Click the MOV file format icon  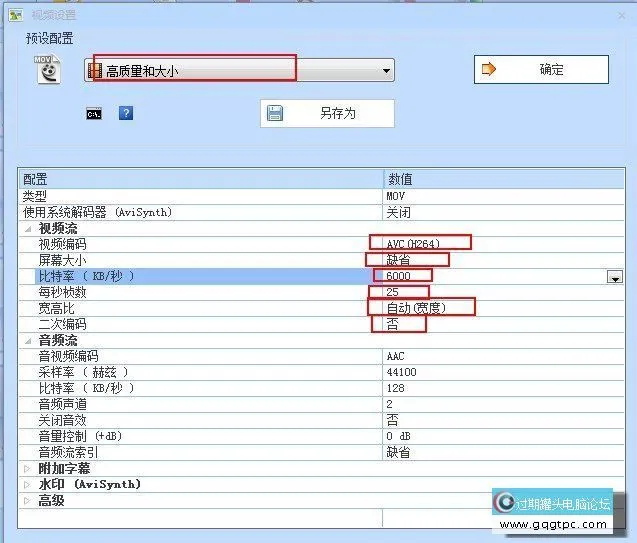pyautogui.click(x=49, y=69)
